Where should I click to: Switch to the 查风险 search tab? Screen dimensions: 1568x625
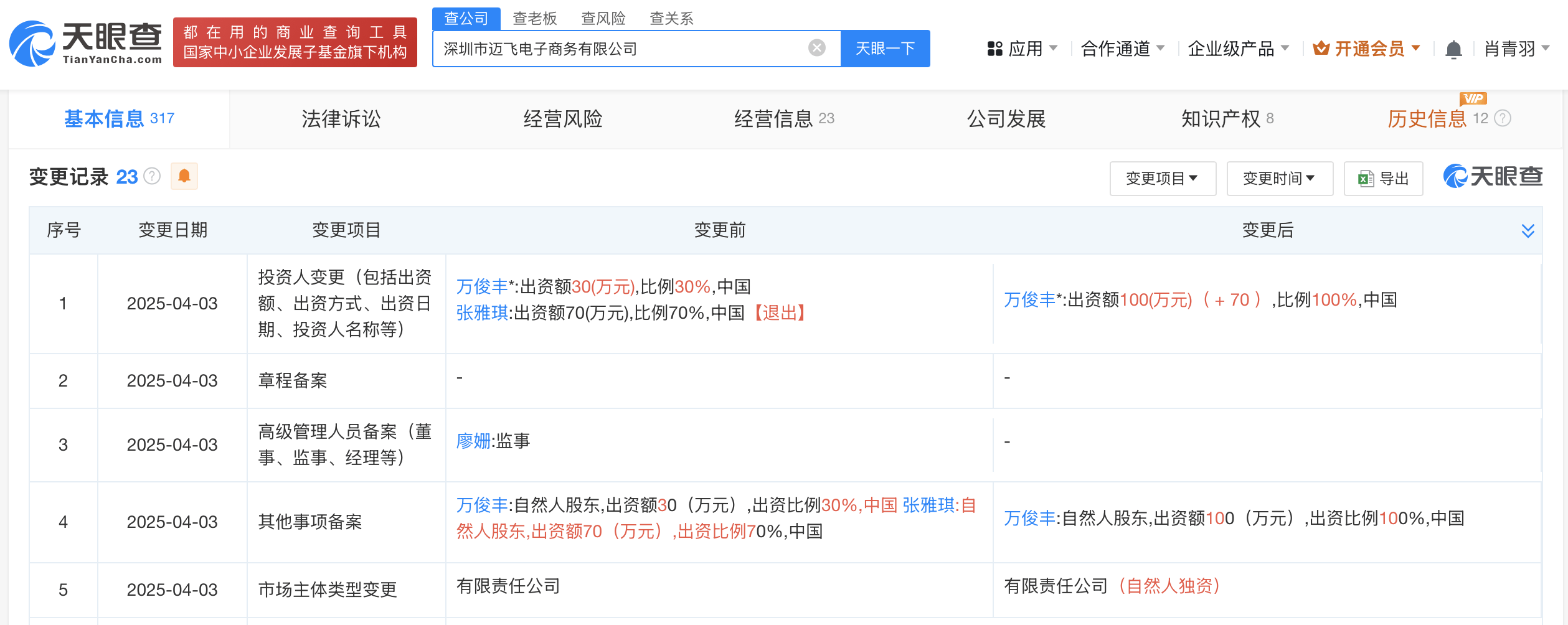(x=603, y=19)
